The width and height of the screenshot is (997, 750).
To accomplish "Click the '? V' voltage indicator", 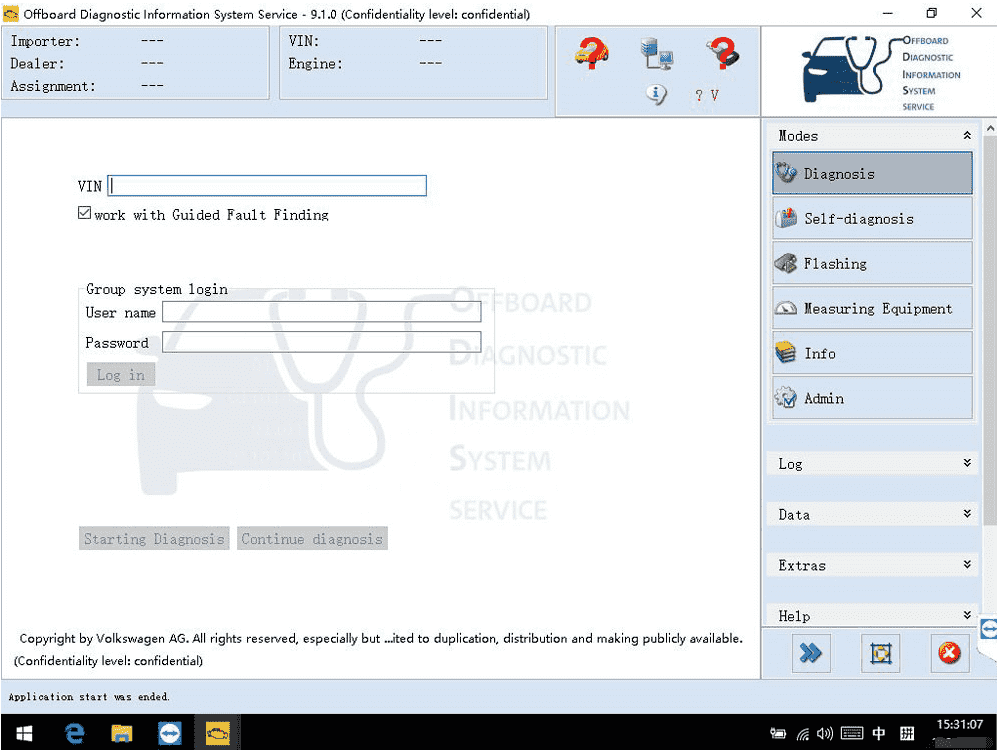I will point(707,95).
